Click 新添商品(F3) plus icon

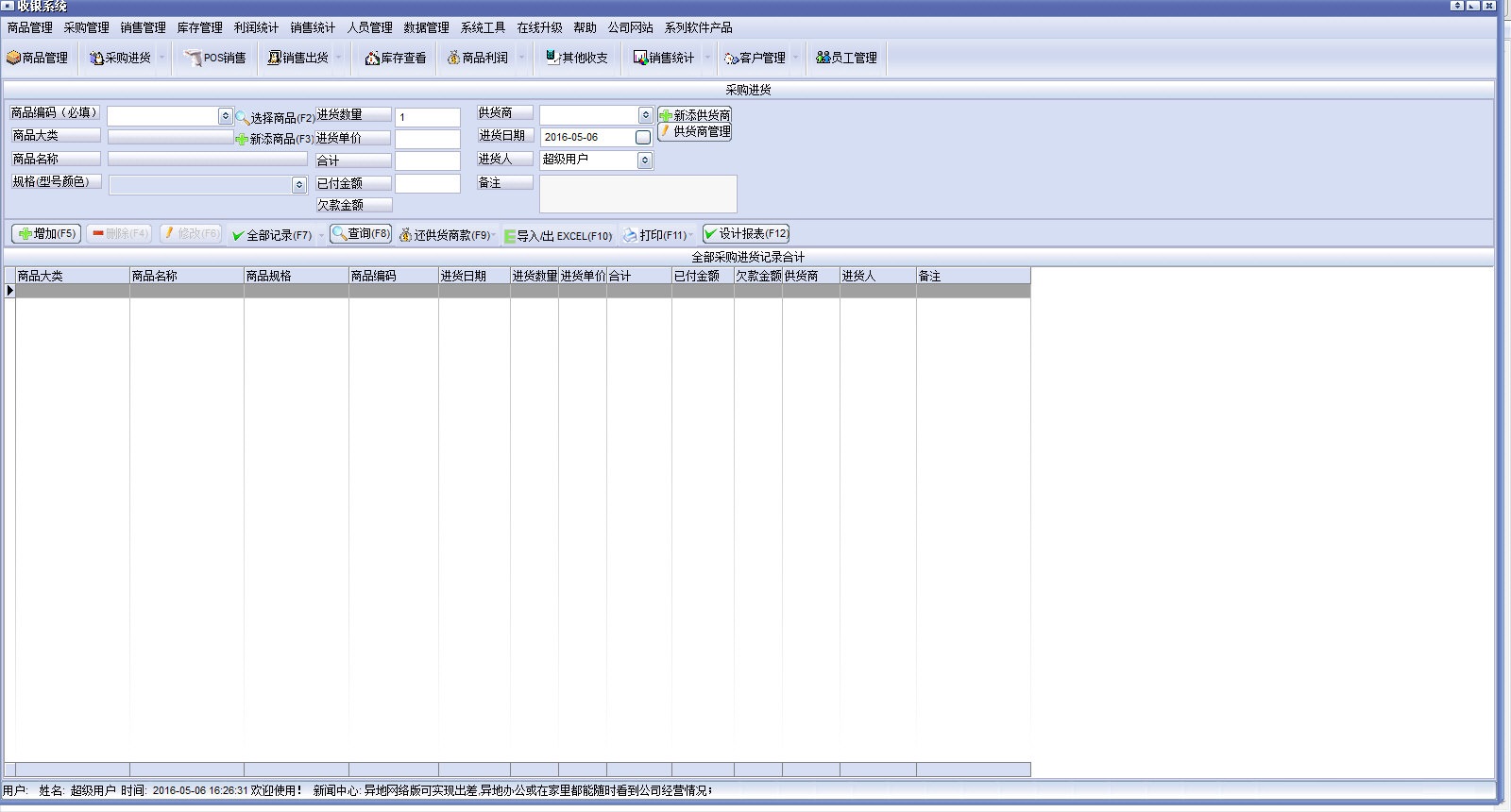[x=242, y=139]
